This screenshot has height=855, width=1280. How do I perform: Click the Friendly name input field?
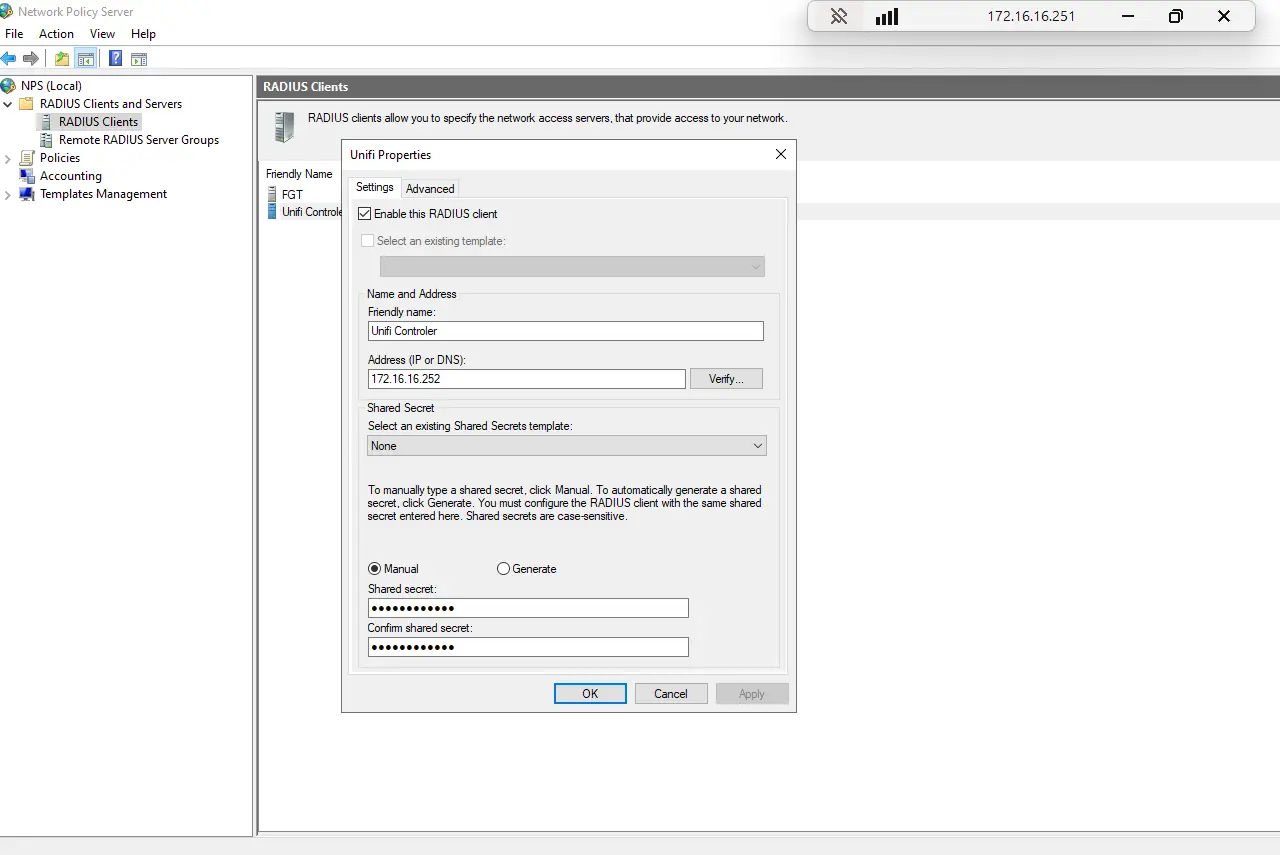pyautogui.click(x=566, y=331)
